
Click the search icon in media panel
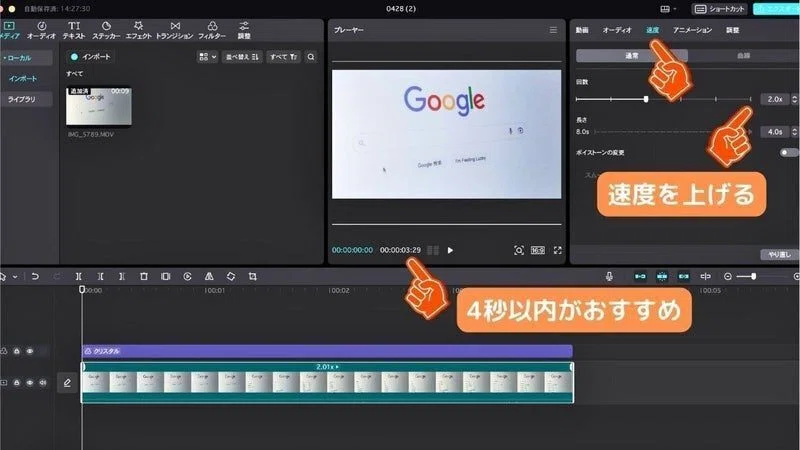tap(311, 57)
